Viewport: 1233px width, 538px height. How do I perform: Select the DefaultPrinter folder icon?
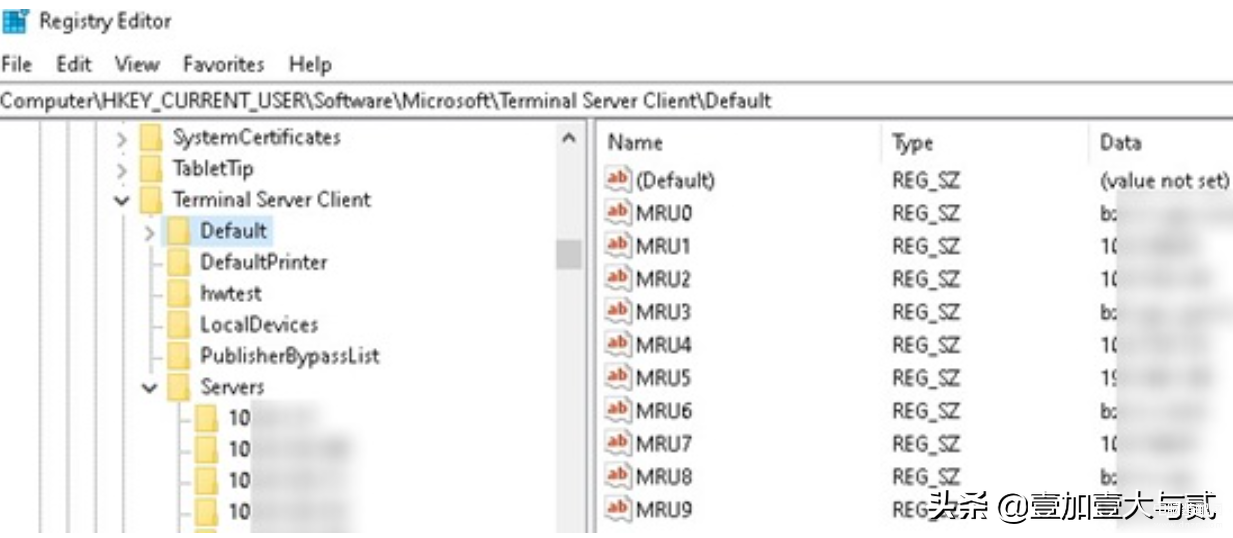pyautogui.click(x=179, y=263)
